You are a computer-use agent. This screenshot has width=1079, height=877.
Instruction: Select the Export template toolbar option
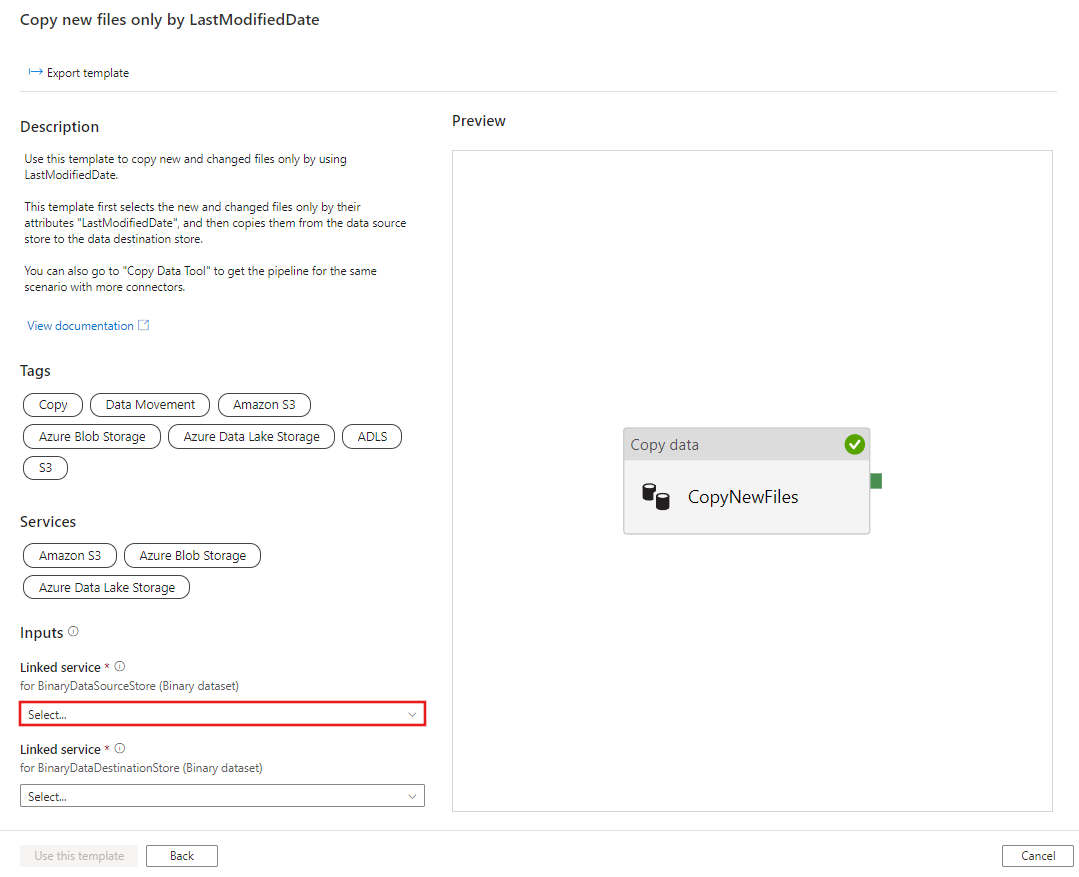[x=88, y=73]
